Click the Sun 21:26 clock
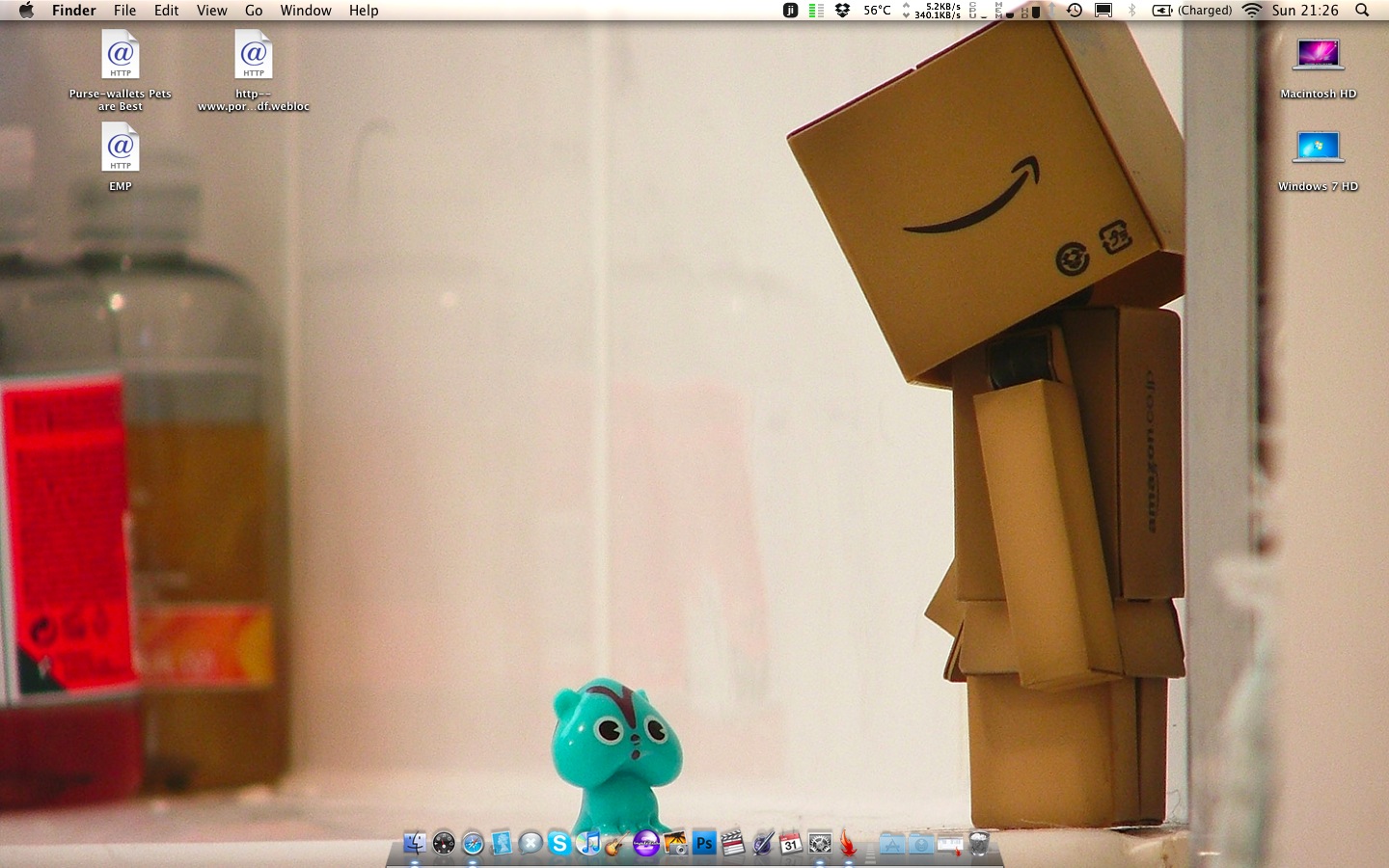1389x868 pixels. [1305, 10]
